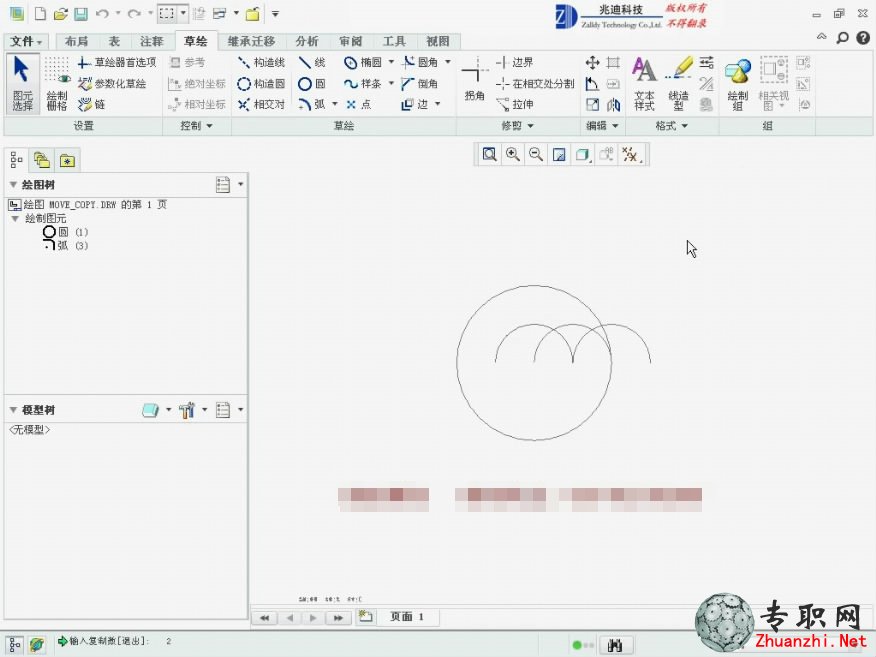876x657 pixels.
Task: Select the 相交对 intersecting pair tool
Action: click(261, 104)
